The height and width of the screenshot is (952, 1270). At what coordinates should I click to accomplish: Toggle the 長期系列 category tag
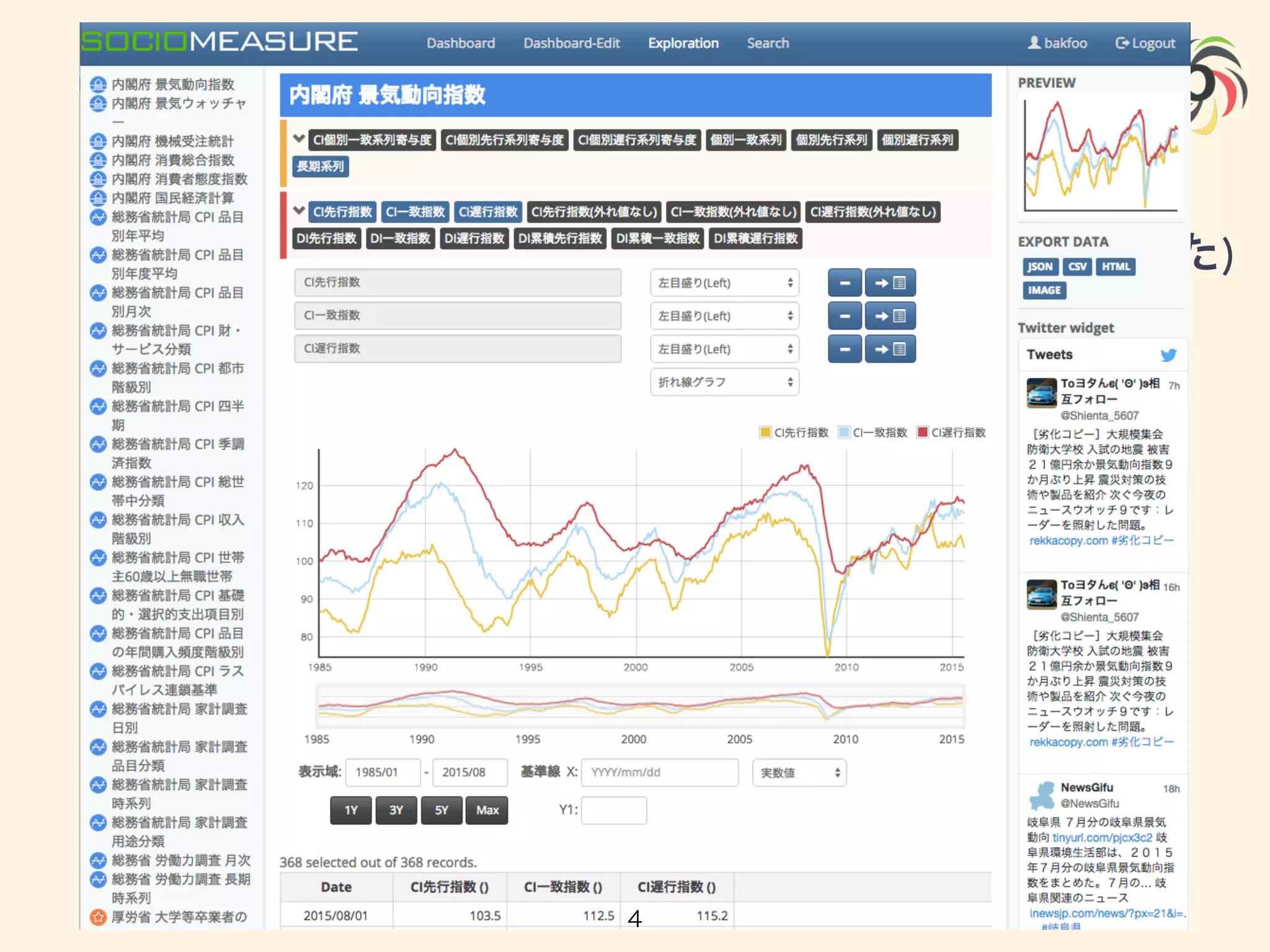point(320,167)
